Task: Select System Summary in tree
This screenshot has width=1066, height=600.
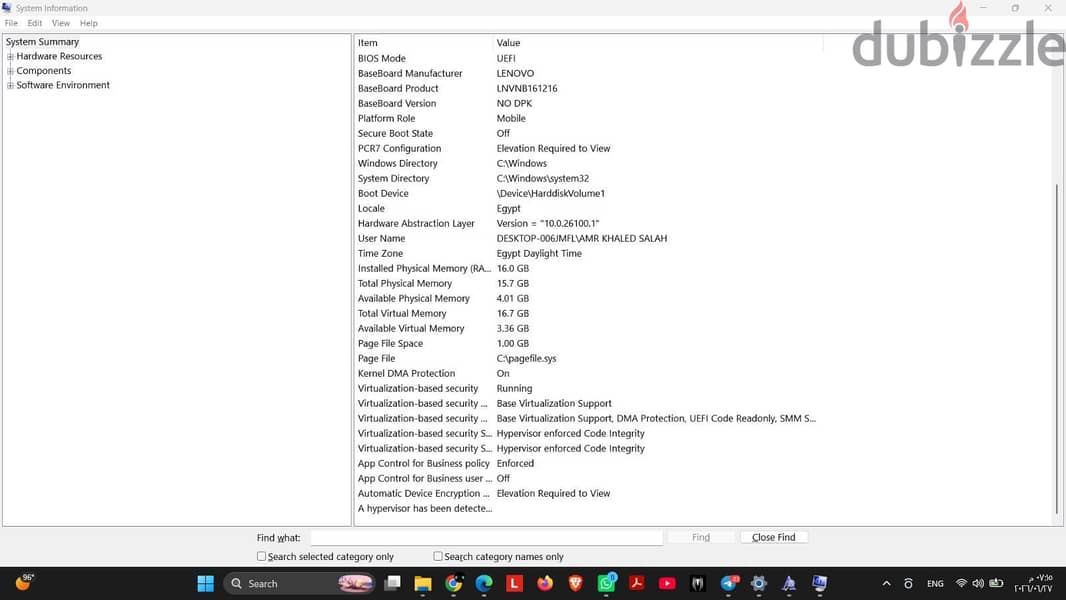Action: [x=42, y=41]
